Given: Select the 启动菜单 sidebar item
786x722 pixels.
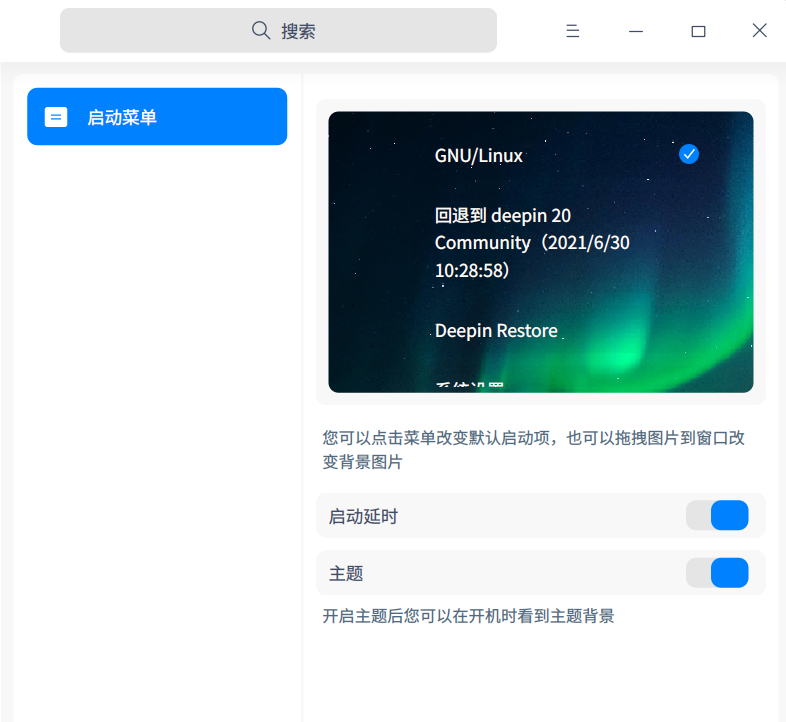Looking at the screenshot, I should [157, 116].
